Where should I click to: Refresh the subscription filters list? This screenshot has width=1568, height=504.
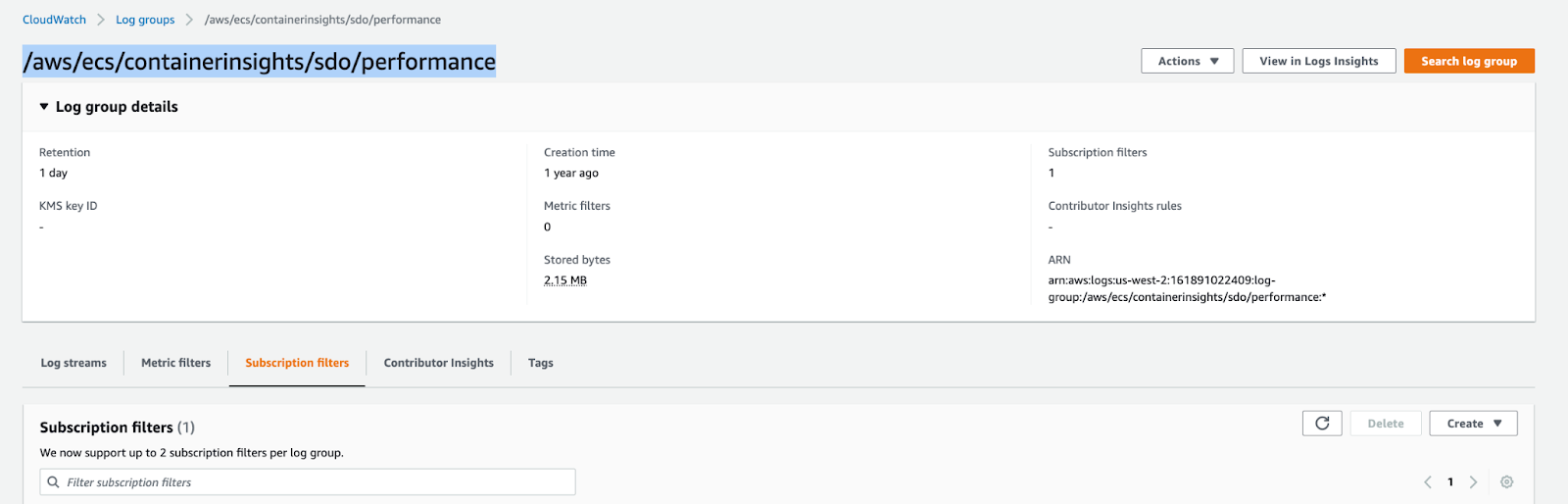click(1322, 424)
